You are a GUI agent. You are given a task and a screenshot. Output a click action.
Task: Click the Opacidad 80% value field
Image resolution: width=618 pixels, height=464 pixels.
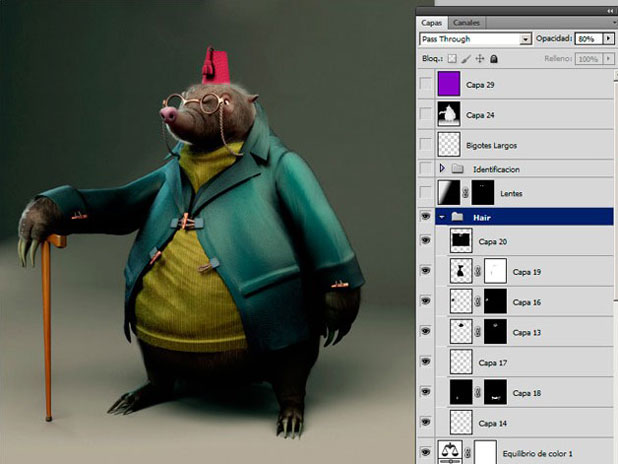pos(588,39)
